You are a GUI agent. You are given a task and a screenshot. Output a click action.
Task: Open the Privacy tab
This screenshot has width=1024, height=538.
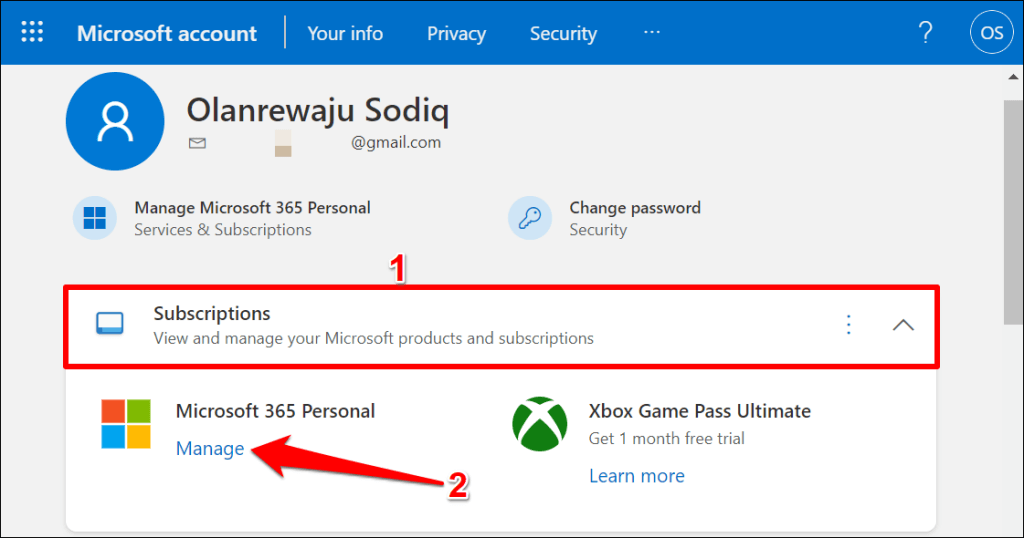tap(456, 33)
